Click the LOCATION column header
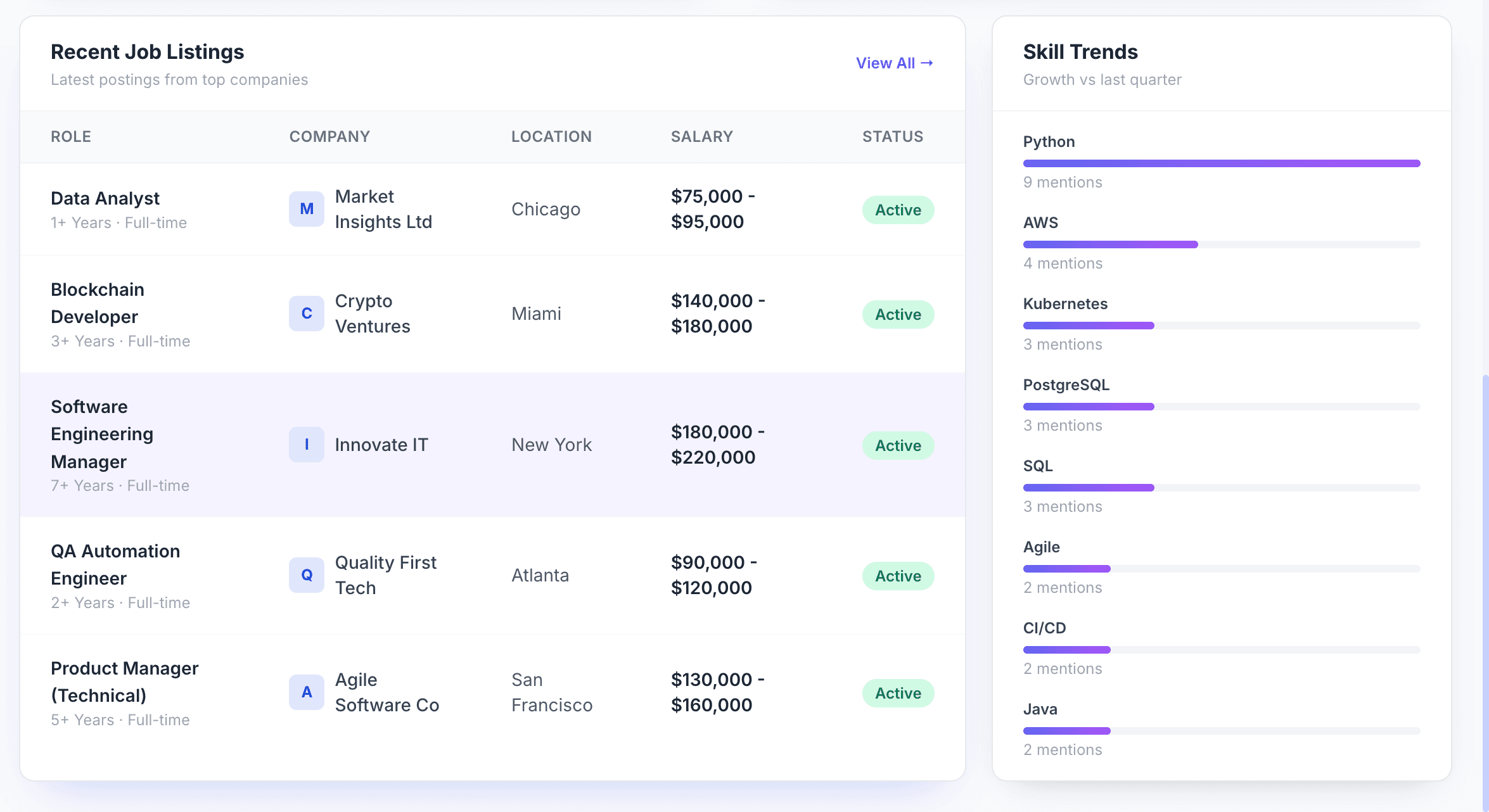The image size is (1489, 812). pos(551,136)
